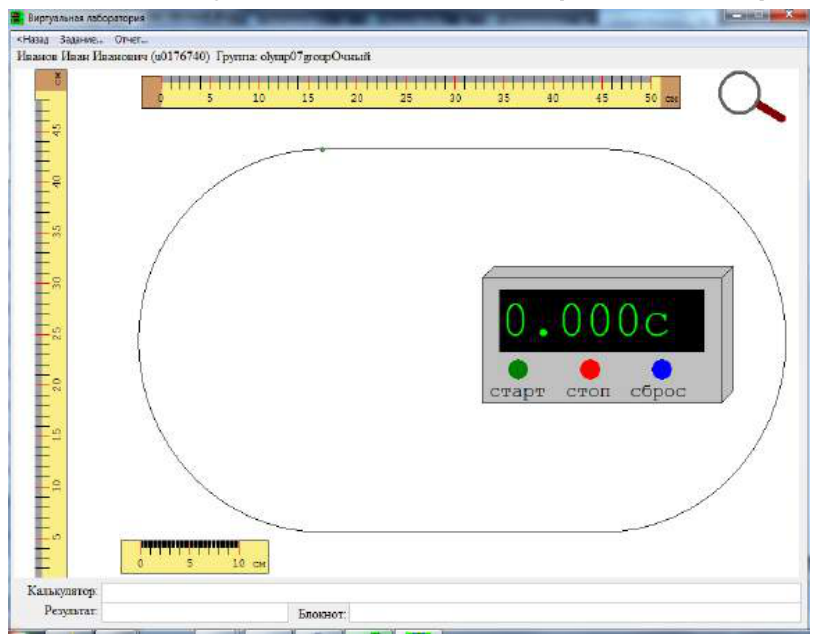Image resolution: width=815 pixels, height=642 pixels.
Task: Select the vertical ruler on the left
Action: [50, 323]
